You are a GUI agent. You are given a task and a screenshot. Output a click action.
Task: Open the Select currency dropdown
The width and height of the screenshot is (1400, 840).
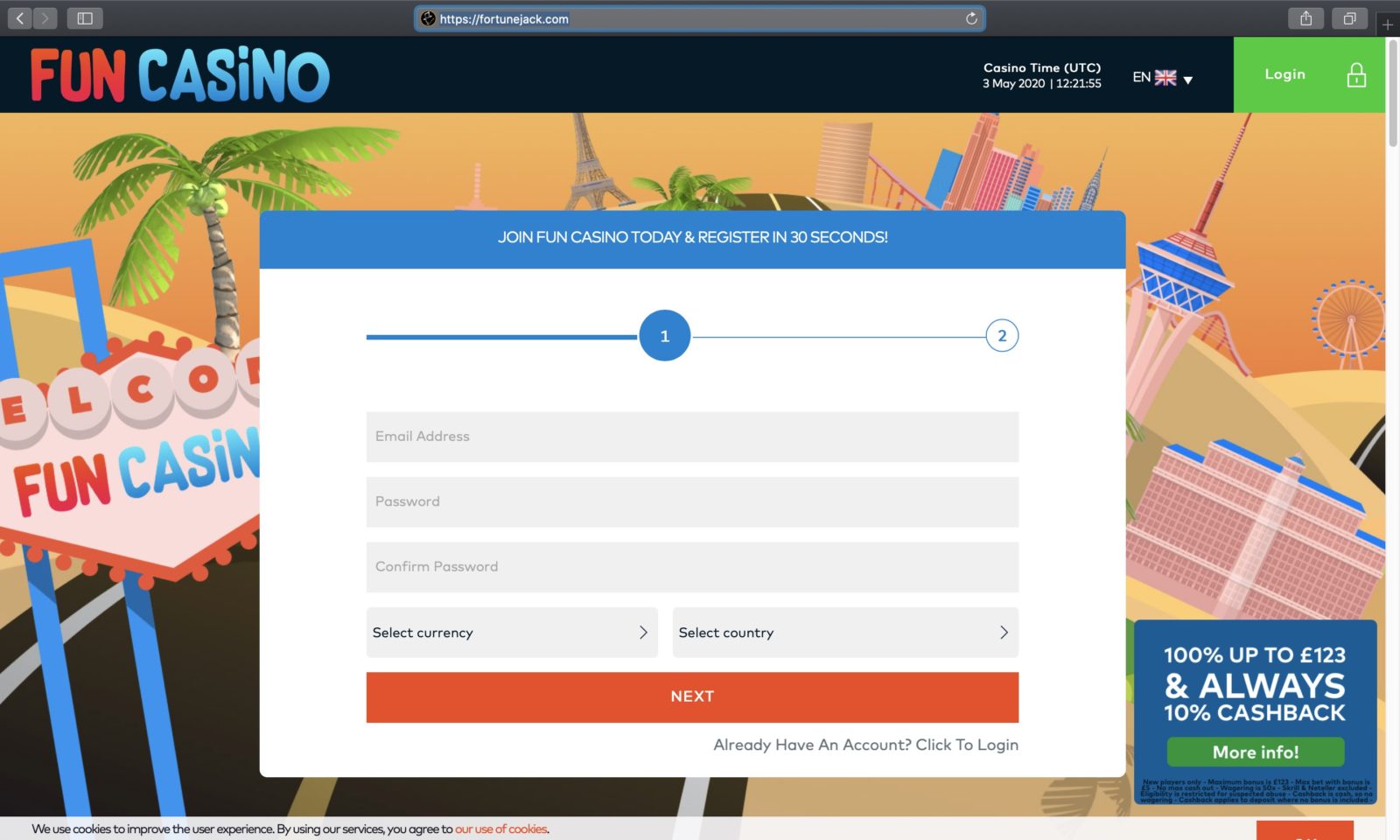pos(511,632)
